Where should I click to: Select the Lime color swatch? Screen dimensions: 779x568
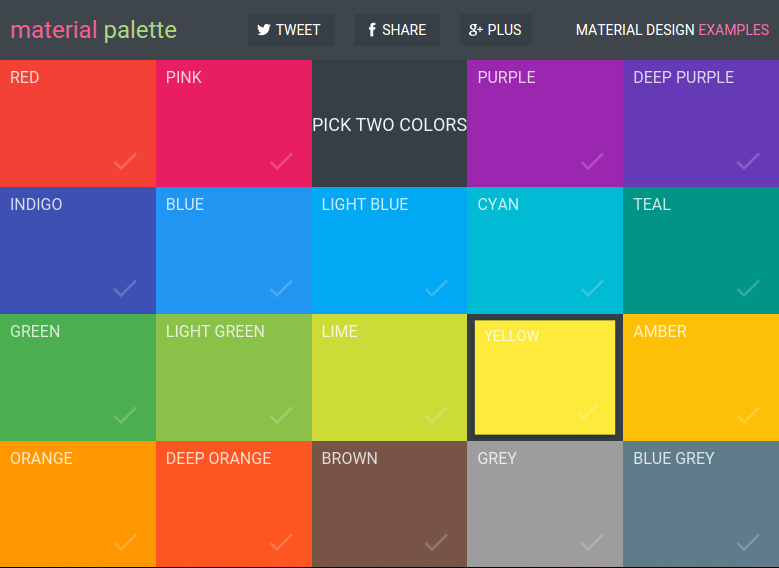[389, 377]
